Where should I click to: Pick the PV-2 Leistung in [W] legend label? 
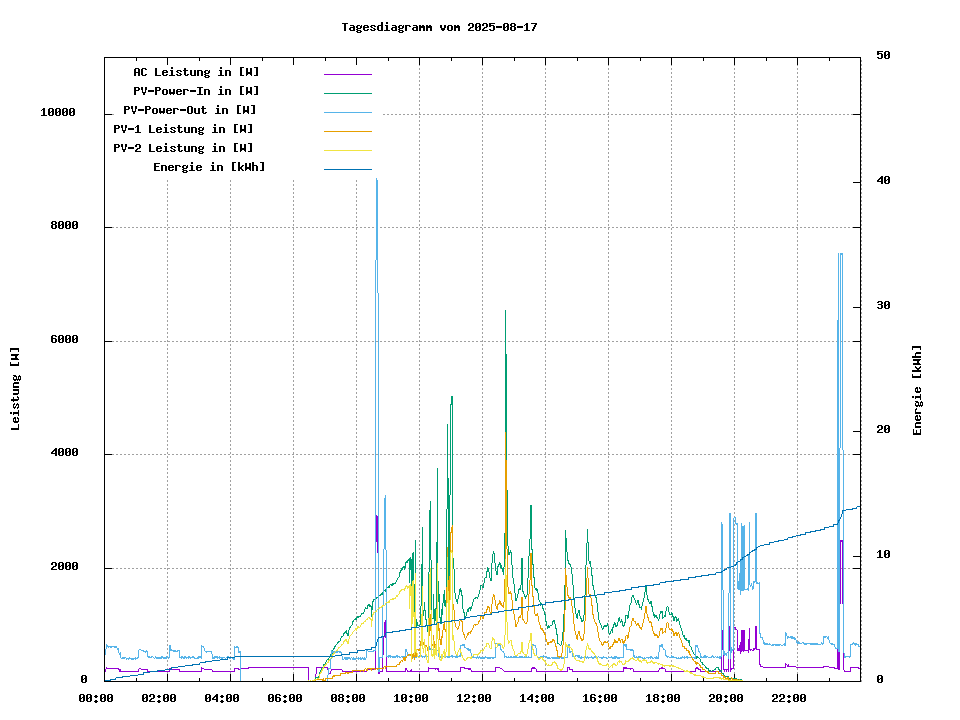[183, 148]
